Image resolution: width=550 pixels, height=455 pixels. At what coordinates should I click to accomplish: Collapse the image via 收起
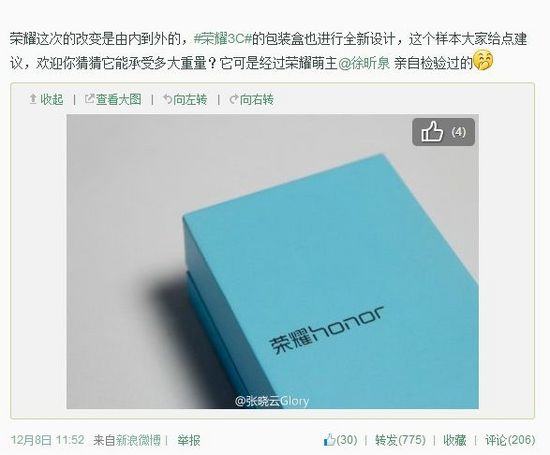[52, 100]
